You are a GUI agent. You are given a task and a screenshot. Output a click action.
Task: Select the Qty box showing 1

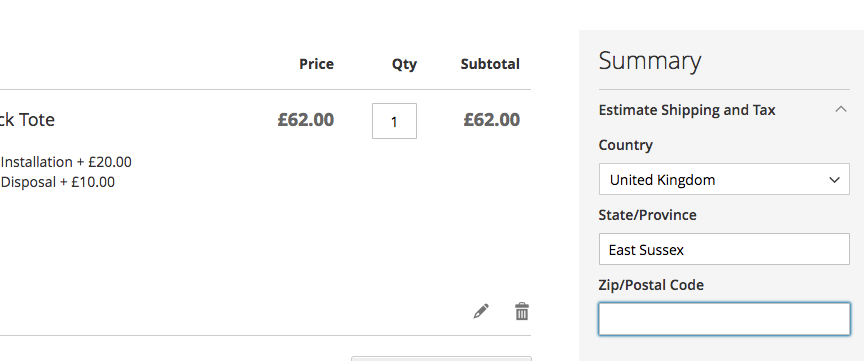[x=395, y=121]
